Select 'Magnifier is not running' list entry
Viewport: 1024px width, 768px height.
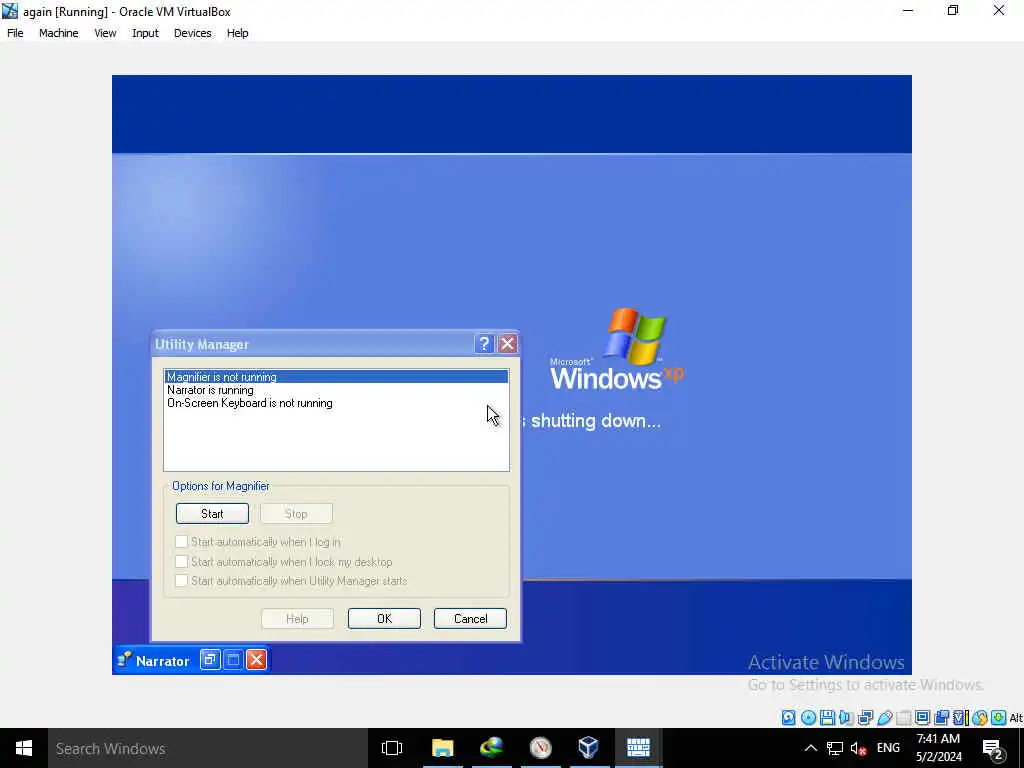click(336, 377)
